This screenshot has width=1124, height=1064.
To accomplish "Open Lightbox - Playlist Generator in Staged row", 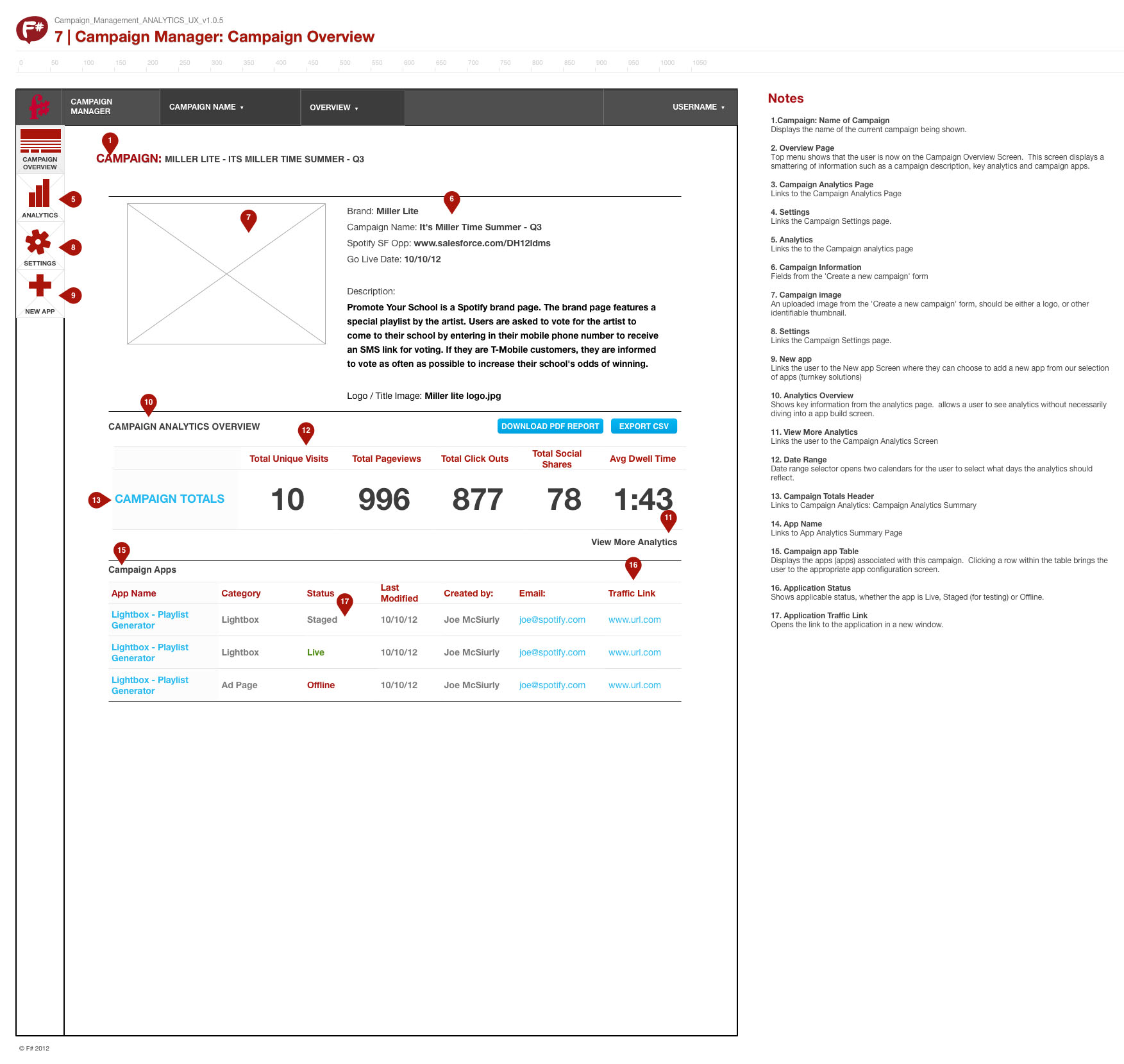I will click(150, 620).
